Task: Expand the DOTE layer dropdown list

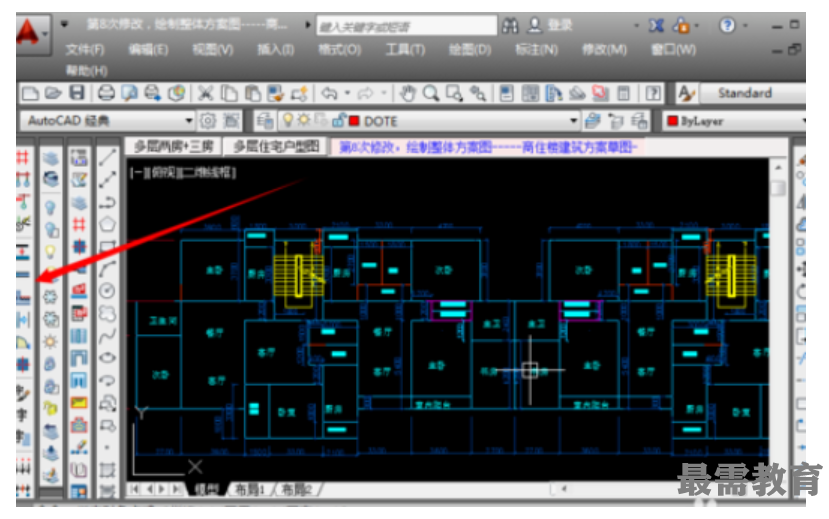Action: [573, 121]
